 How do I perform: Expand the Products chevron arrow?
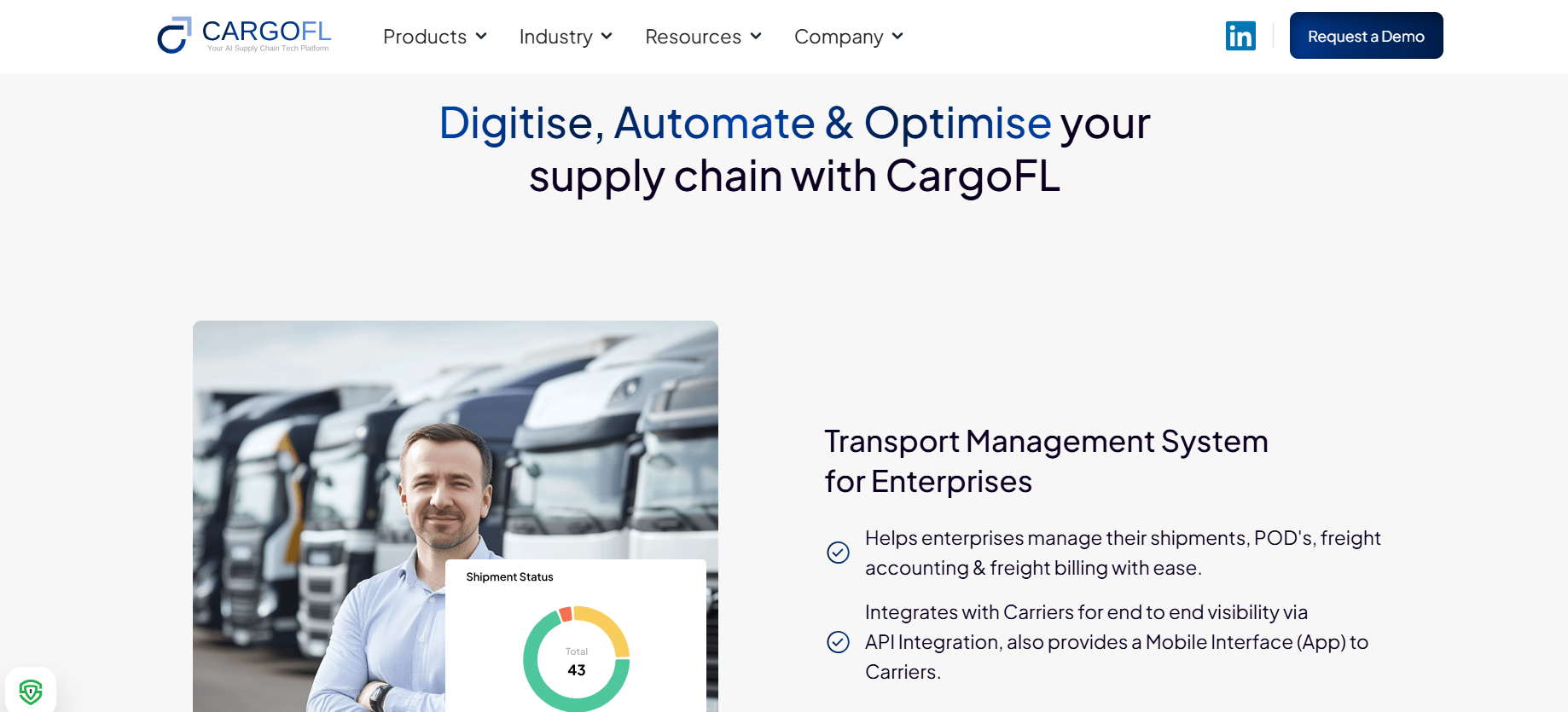point(481,36)
